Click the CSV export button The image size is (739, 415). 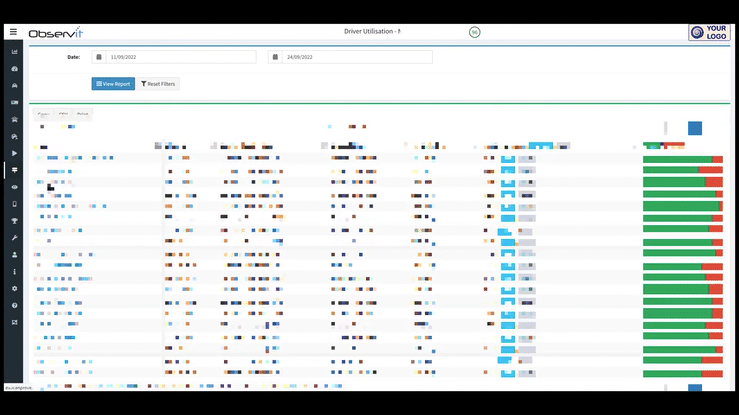[63, 114]
